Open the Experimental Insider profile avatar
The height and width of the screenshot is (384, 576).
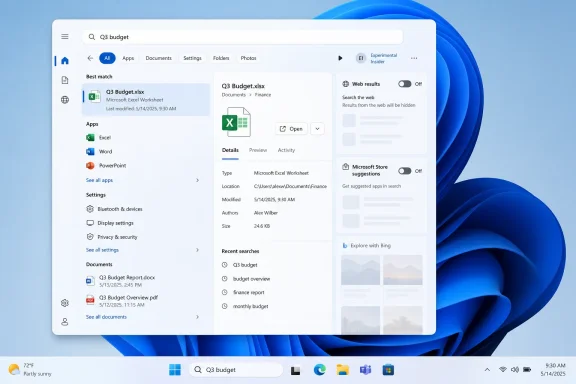(x=361, y=58)
